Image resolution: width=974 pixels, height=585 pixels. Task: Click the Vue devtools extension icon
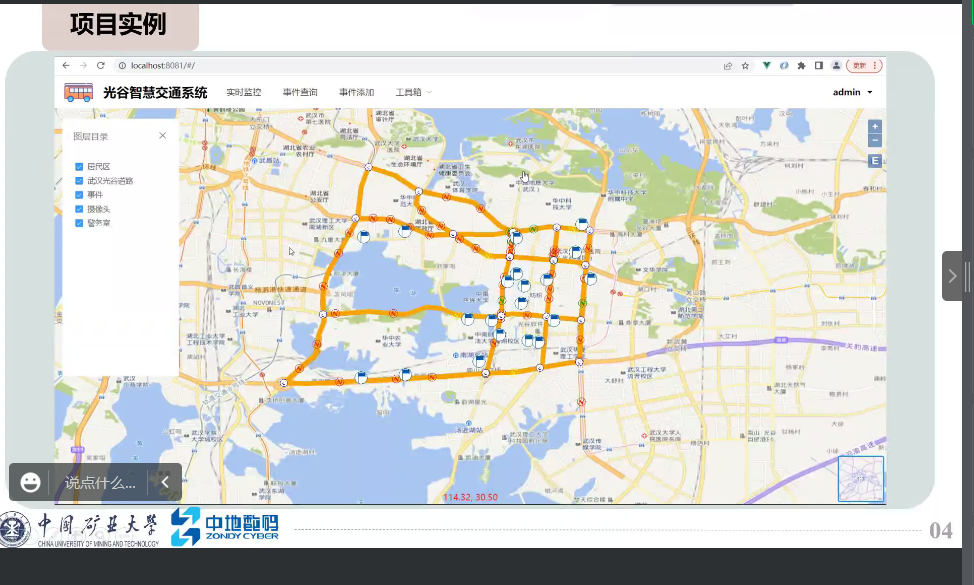[x=766, y=66]
